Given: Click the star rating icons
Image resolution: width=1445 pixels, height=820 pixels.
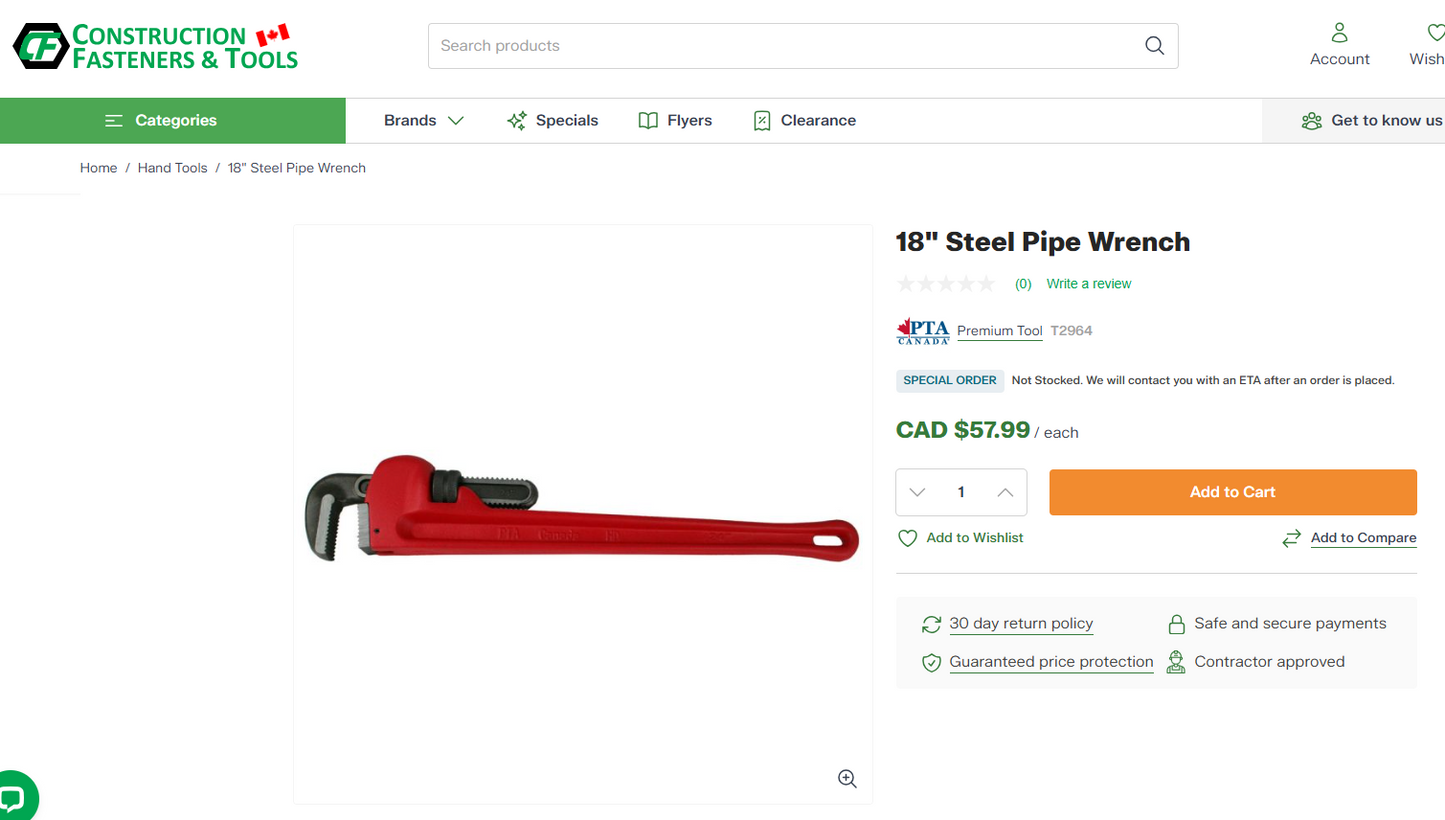Looking at the screenshot, I should click(x=945, y=284).
